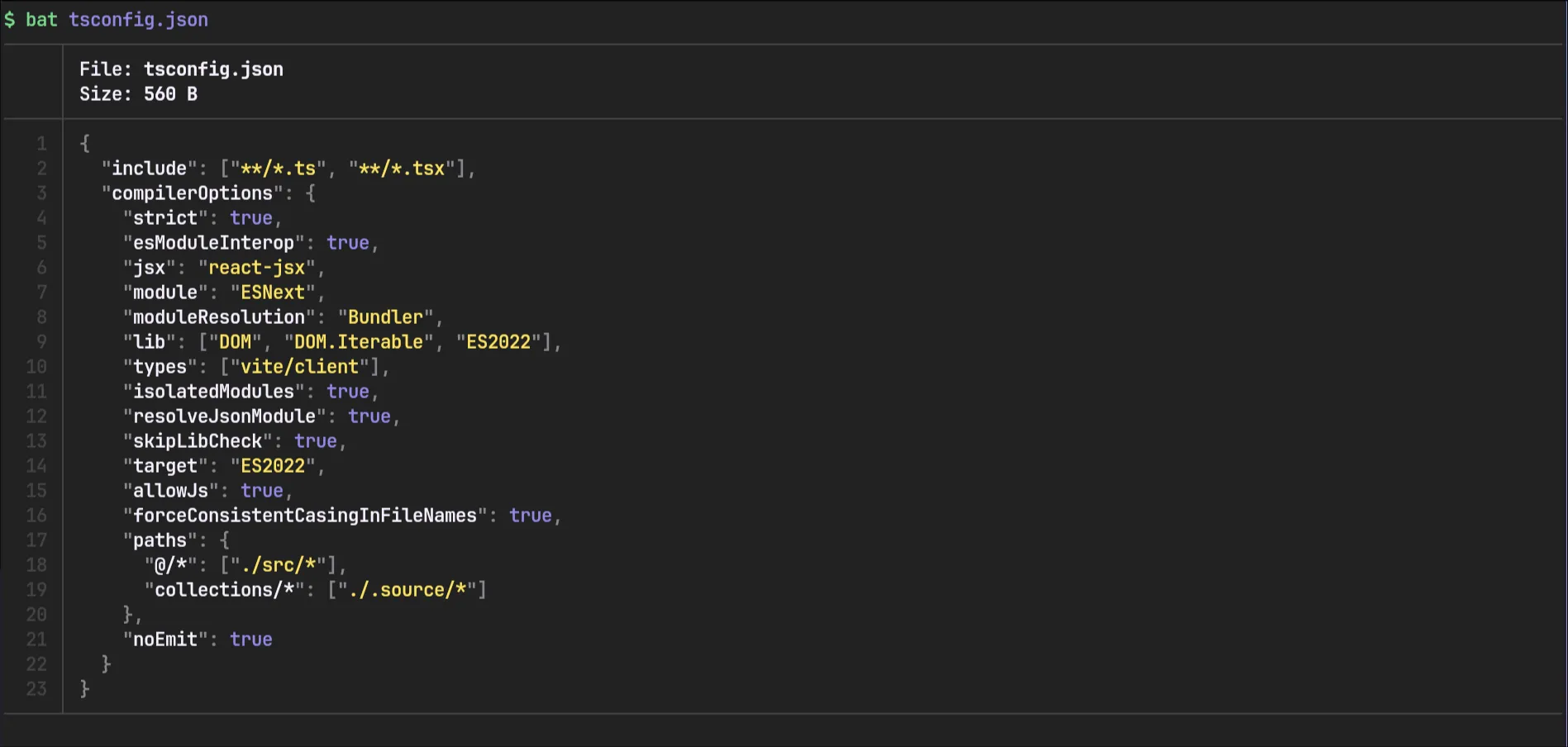Screen dimensions: 1568x747
Task: Click the true value of strict
Action: click(251, 218)
